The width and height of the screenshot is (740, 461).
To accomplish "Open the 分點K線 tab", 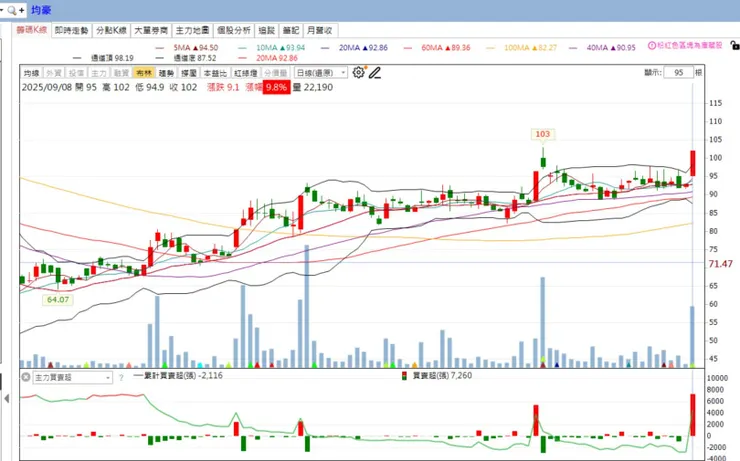I will [x=111, y=30].
